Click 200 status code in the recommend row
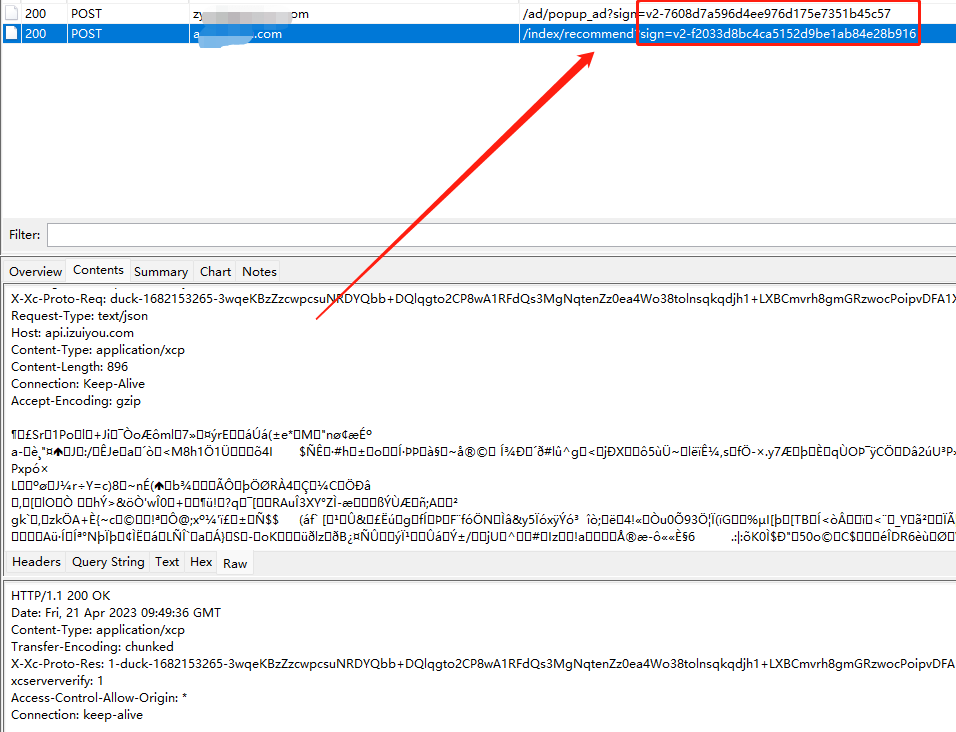Viewport: 956px width, 732px height. coord(35,34)
